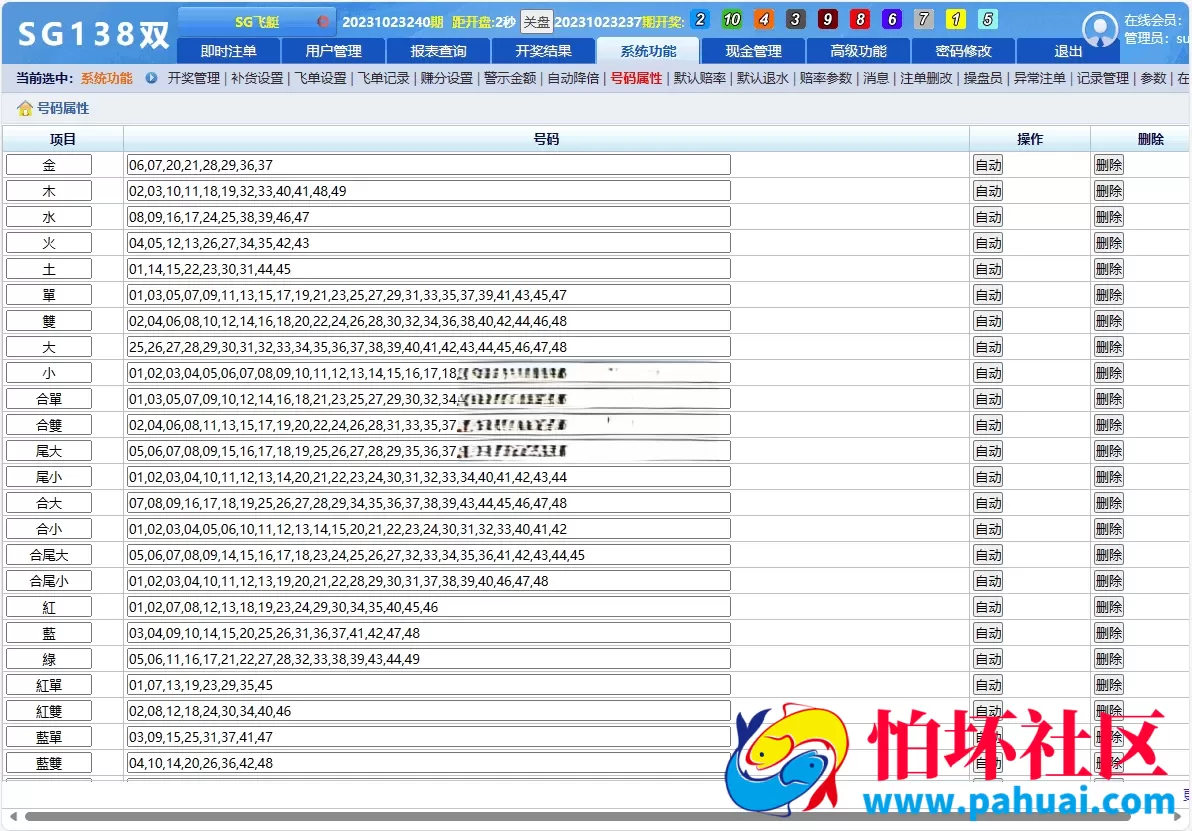Switch to the 现金管理 tab

coord(753,51)
